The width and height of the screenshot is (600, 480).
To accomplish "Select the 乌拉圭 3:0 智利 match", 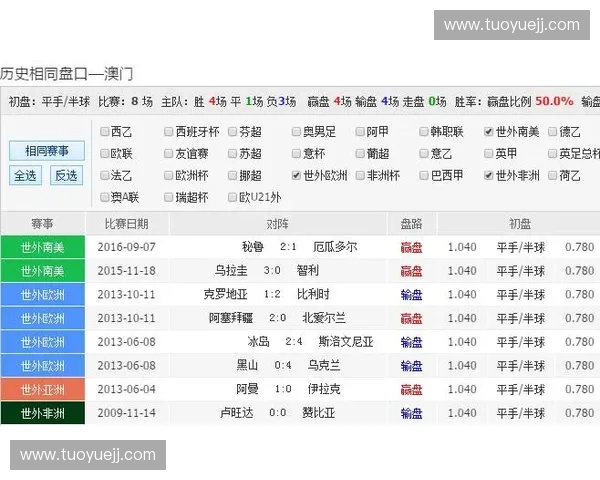I will [x=266, y=271].
